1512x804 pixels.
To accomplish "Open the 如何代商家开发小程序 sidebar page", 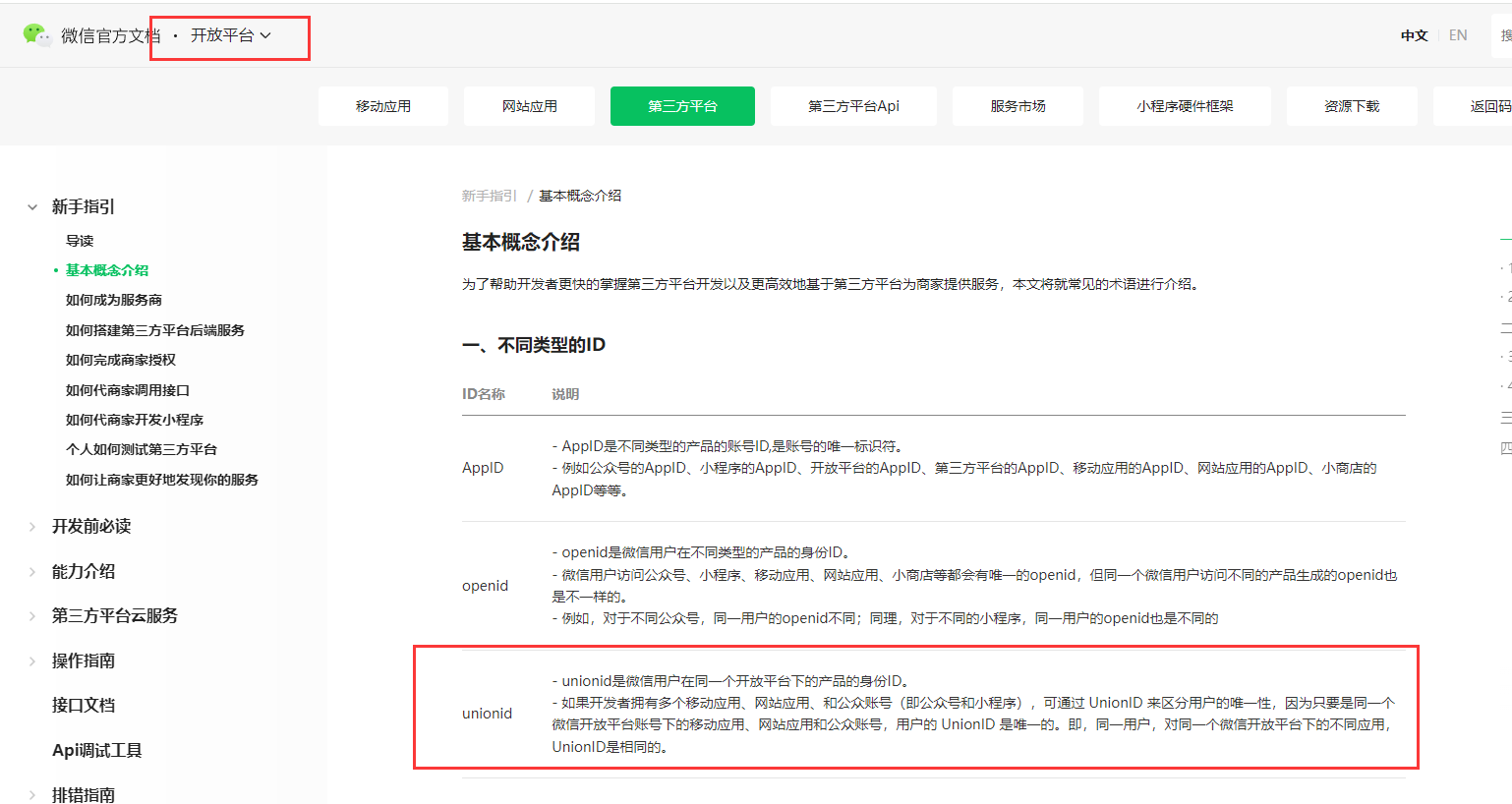I will [x=135, y=420].
